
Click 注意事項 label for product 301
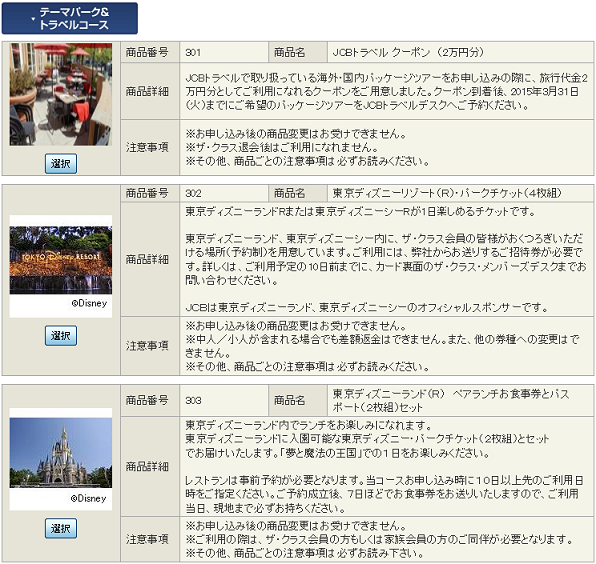coord(147,147)
